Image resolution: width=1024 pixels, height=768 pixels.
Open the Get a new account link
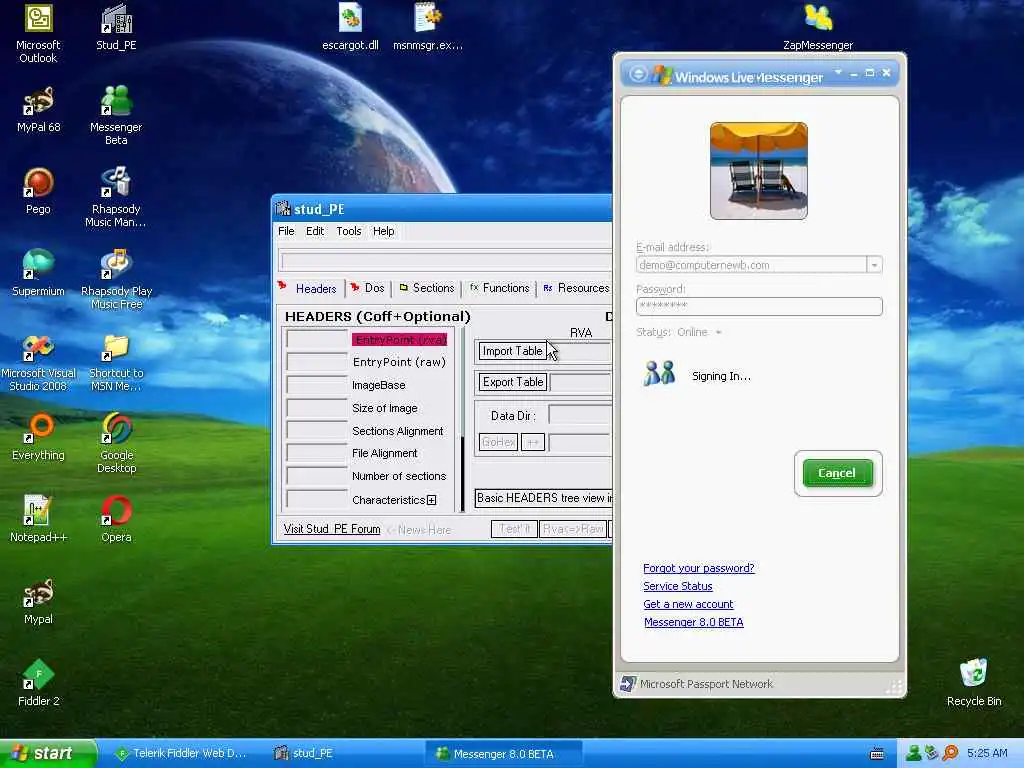click(688, 604)
